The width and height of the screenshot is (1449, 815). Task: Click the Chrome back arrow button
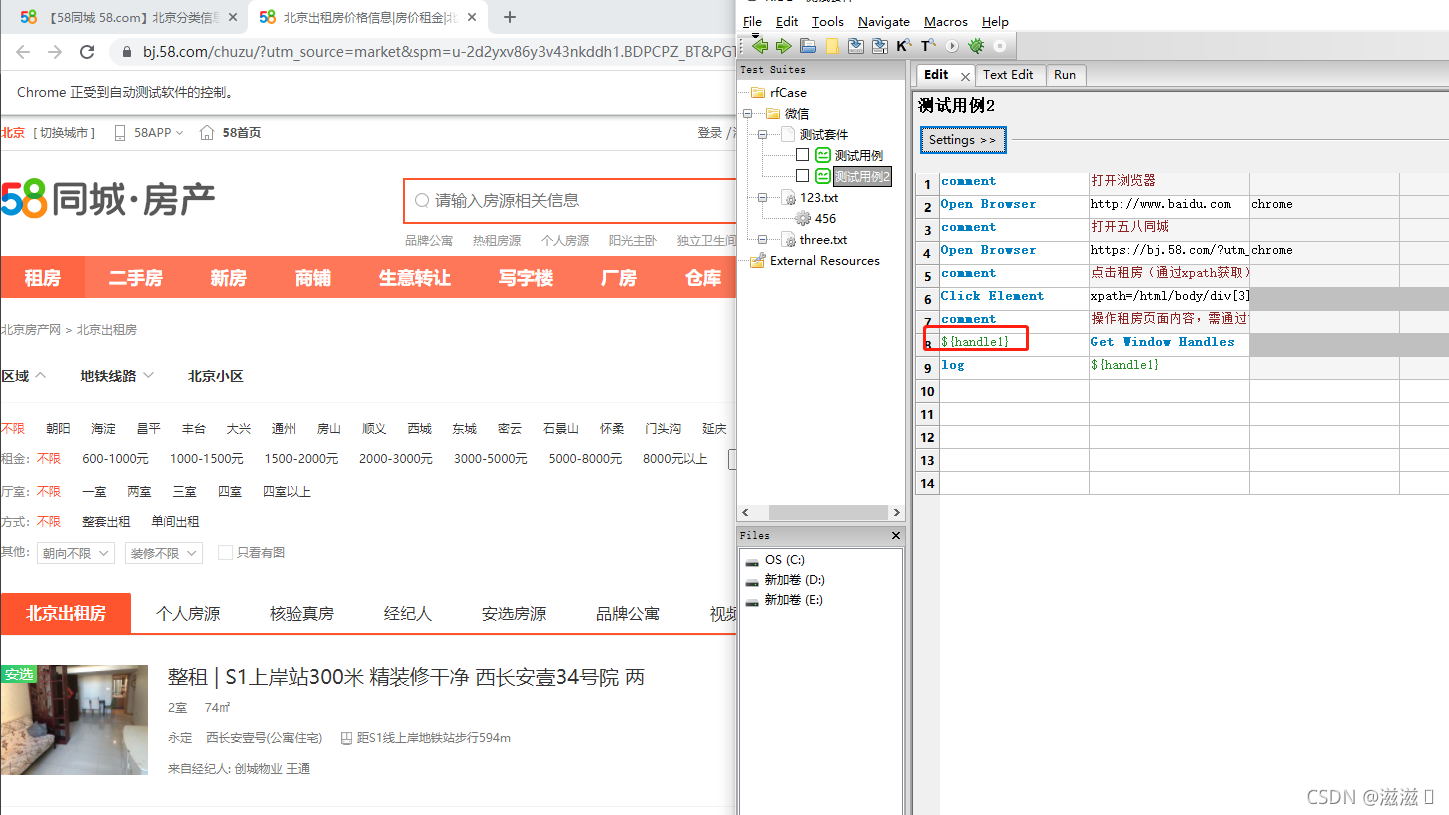pyautogui.click(x=23, y=52)
